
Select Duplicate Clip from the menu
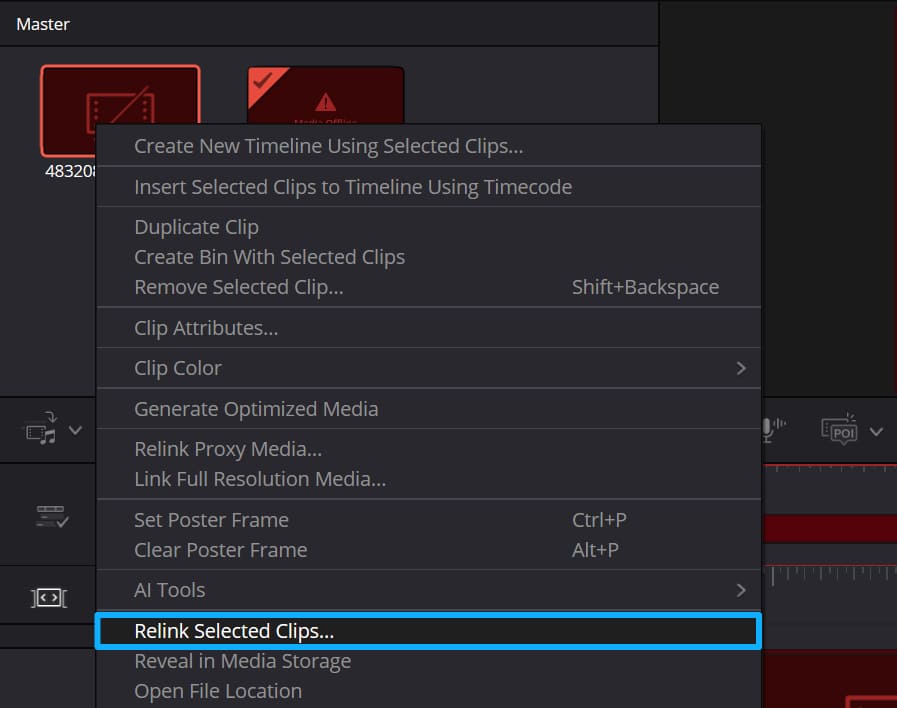(196, 227)
